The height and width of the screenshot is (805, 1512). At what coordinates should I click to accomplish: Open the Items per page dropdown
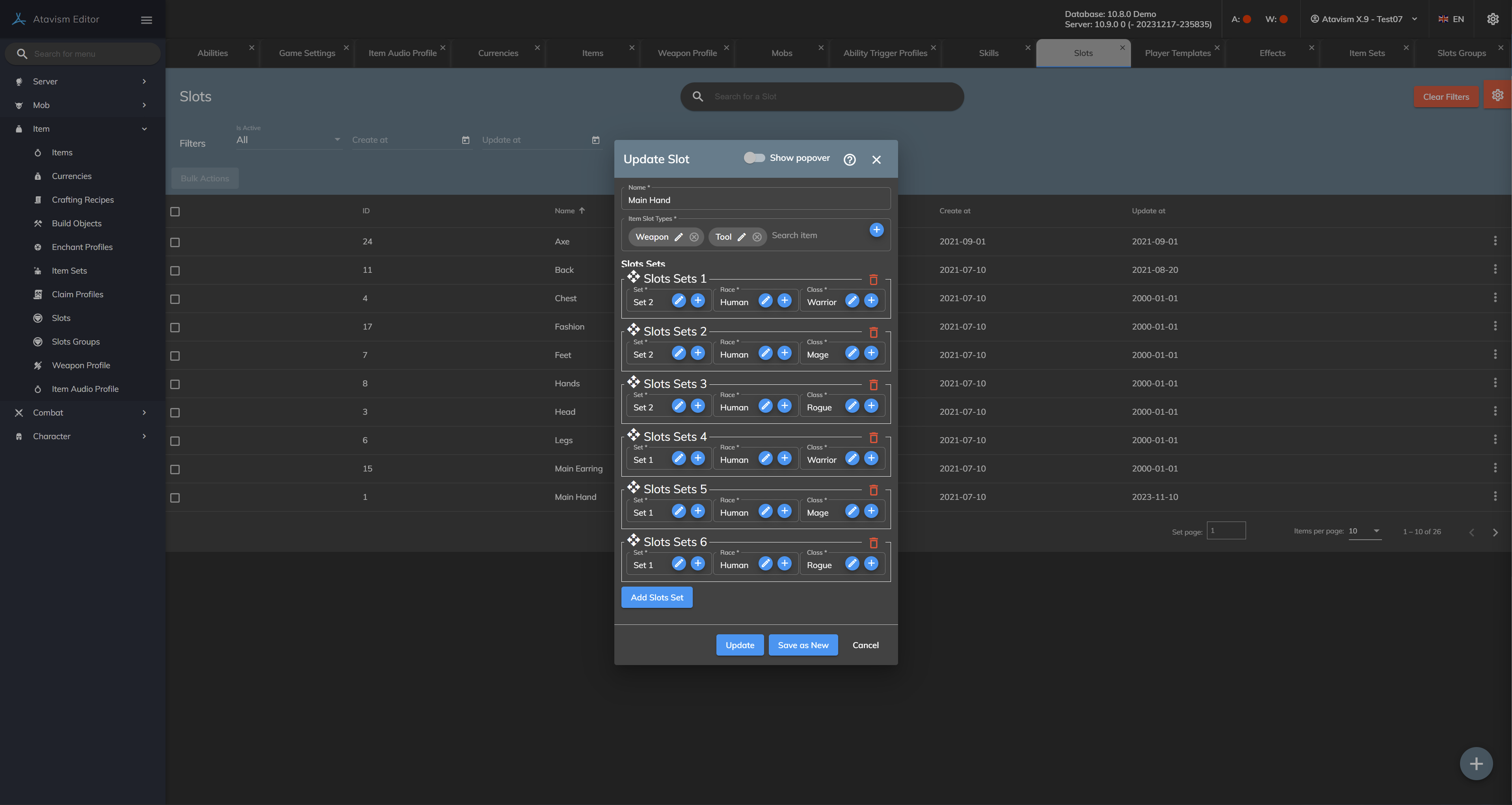tap(1364, 531)
